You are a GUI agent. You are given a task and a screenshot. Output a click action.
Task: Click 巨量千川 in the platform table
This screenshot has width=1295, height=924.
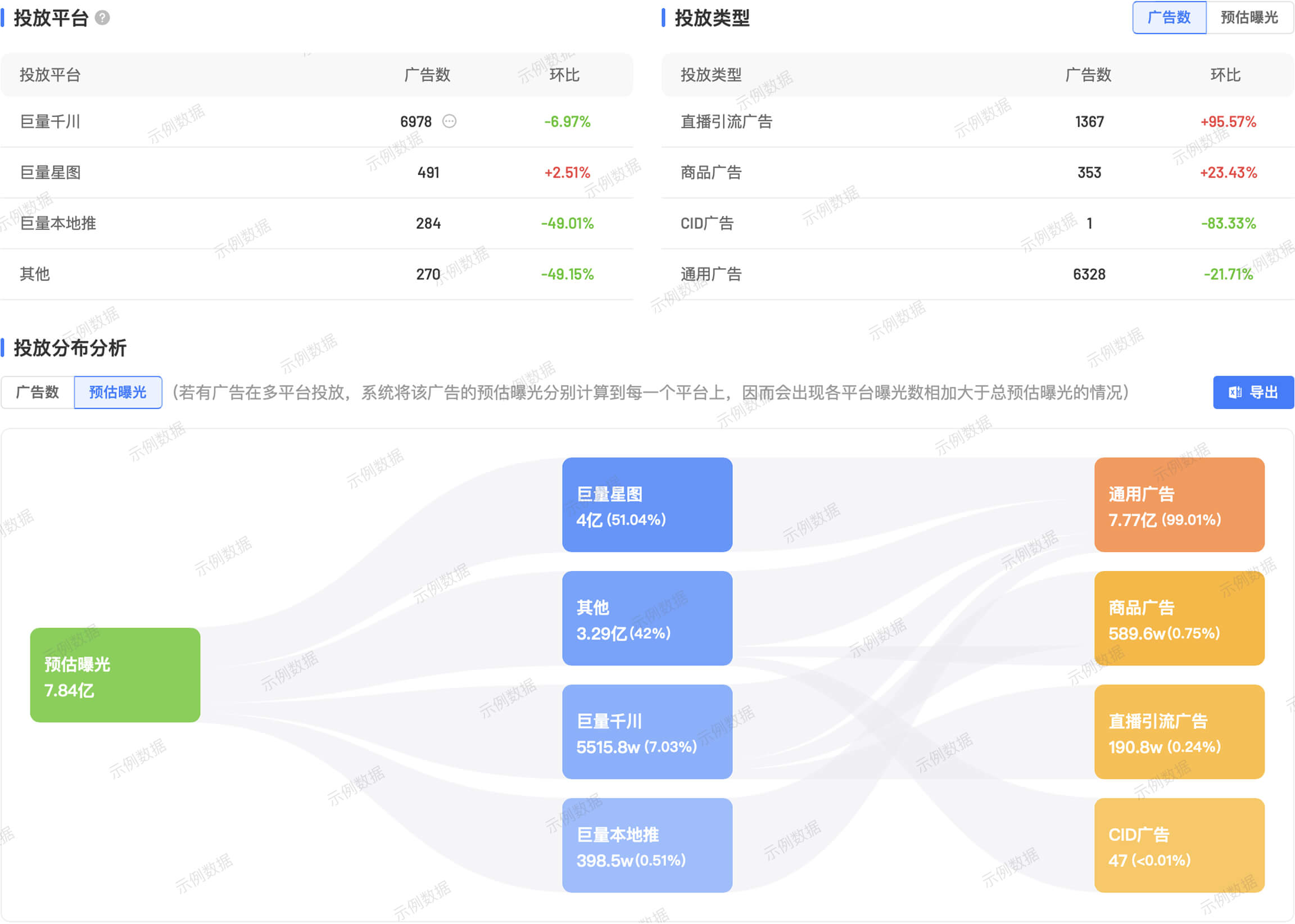point(50,122)
